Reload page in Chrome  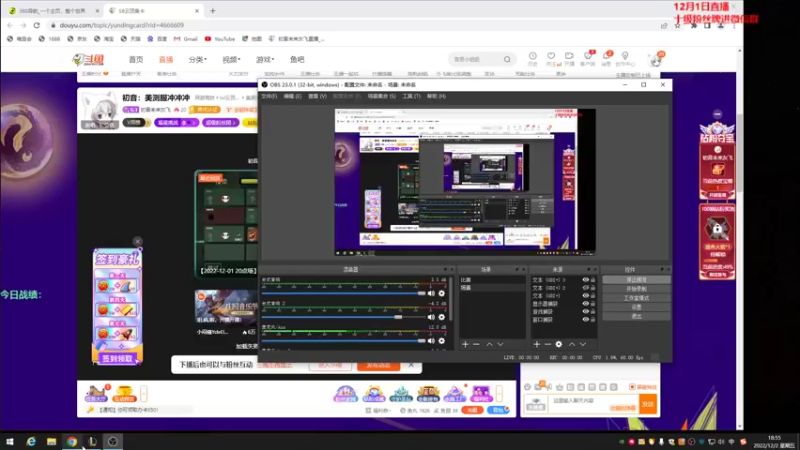pyautogui.click(x=37, y=25)
